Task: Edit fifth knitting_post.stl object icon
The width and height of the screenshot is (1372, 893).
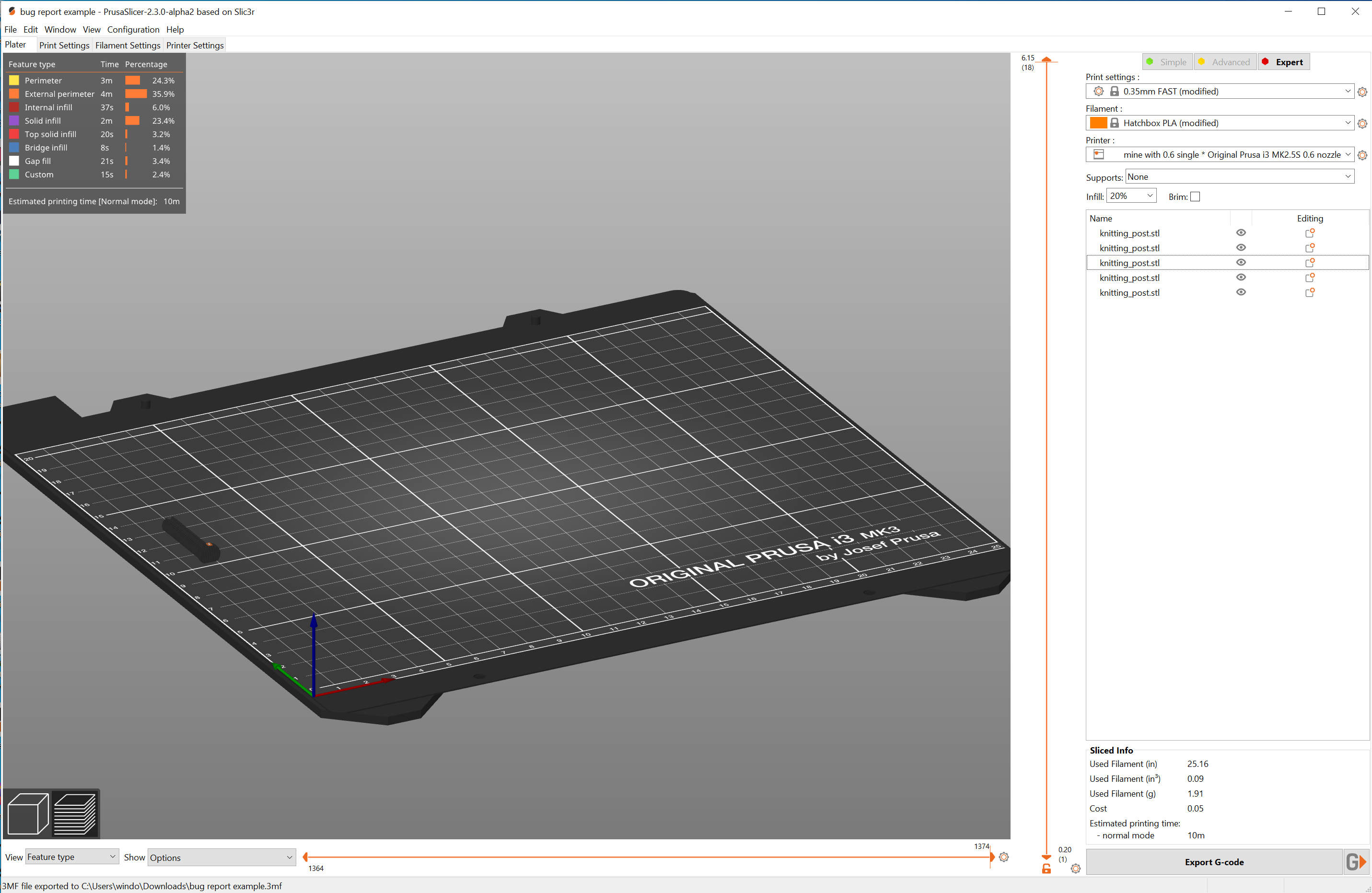Action: 1310,293
